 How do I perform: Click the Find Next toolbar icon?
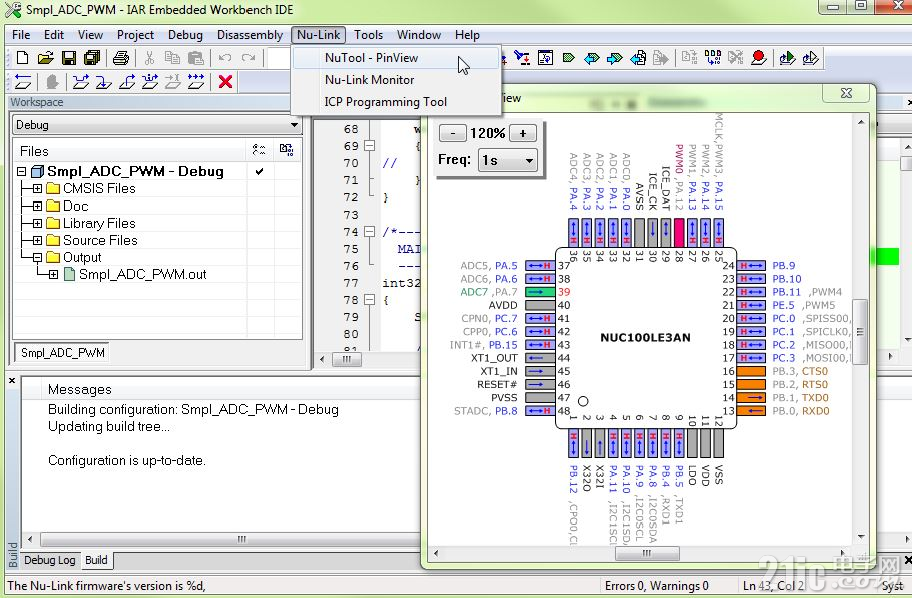522,58
